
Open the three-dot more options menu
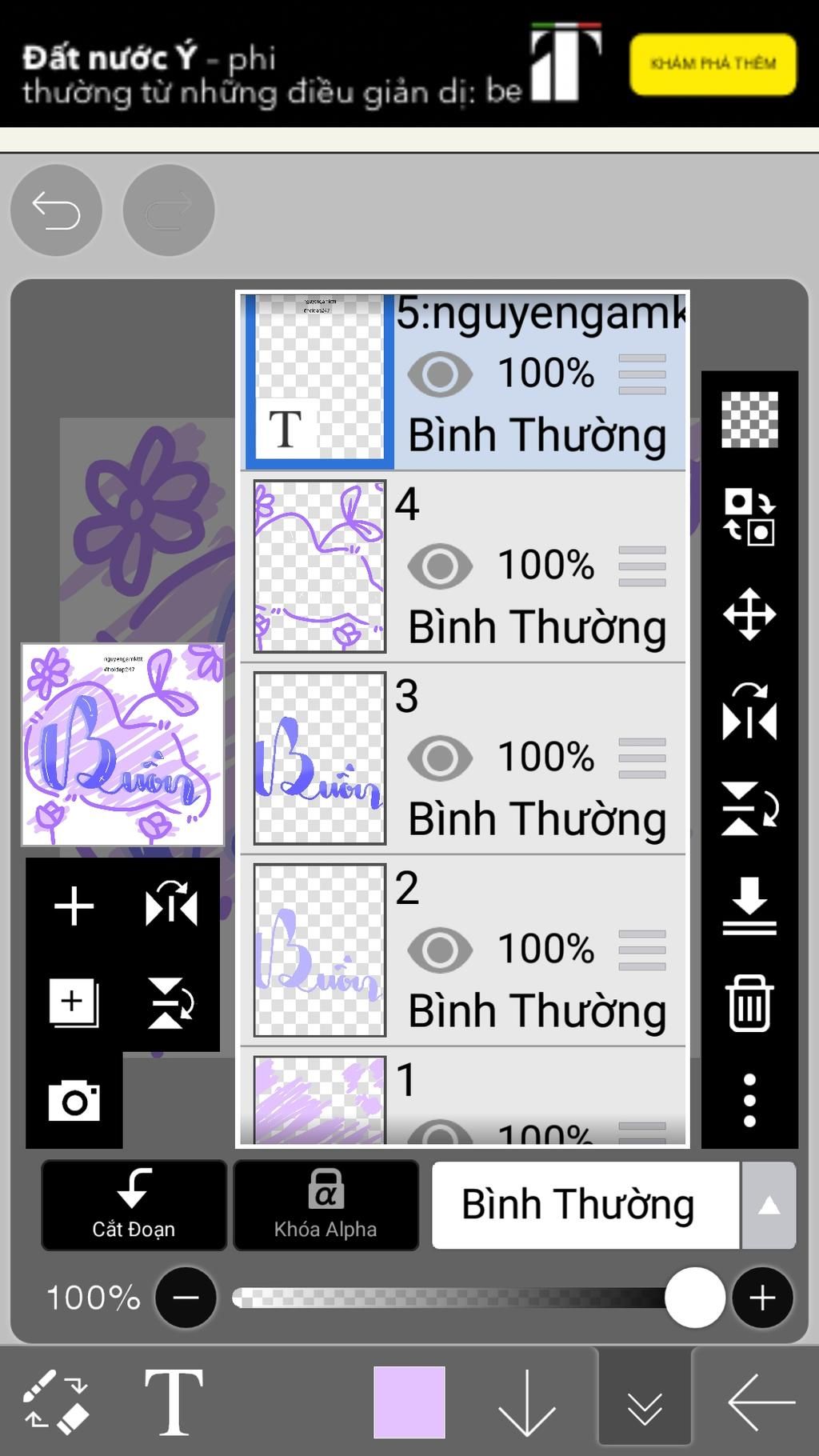click(x=749, y=1101)
